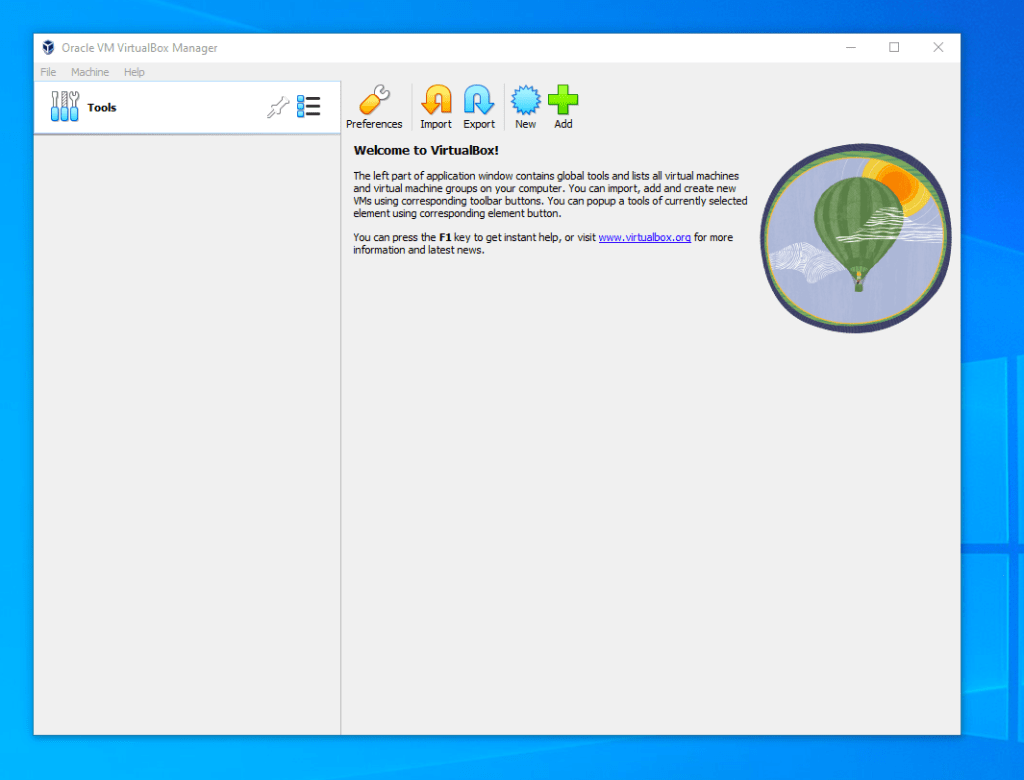Screen dimensions: 1024x780
Task: Click the VirtualBox cube icon in title bar
Action: [x=48, y=48]
